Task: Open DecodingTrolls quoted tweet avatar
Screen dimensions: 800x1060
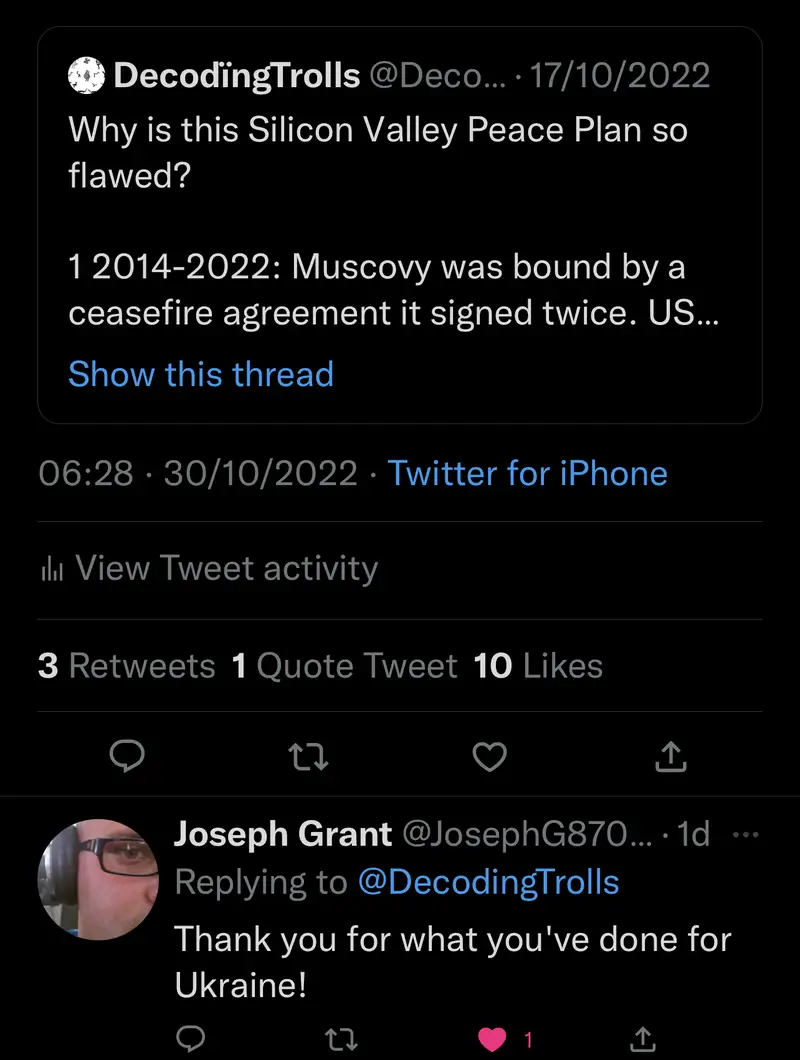Action: click(x=87, y=75)
